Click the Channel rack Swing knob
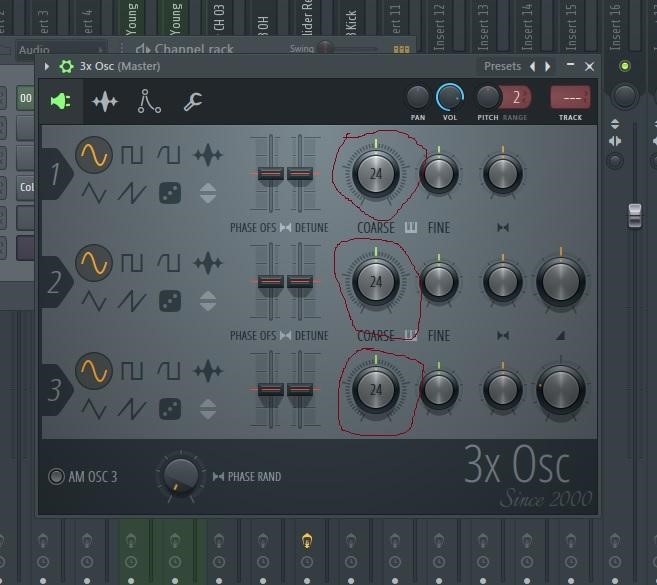Viewport: 657px width, 585px height. tap(325, 47)
